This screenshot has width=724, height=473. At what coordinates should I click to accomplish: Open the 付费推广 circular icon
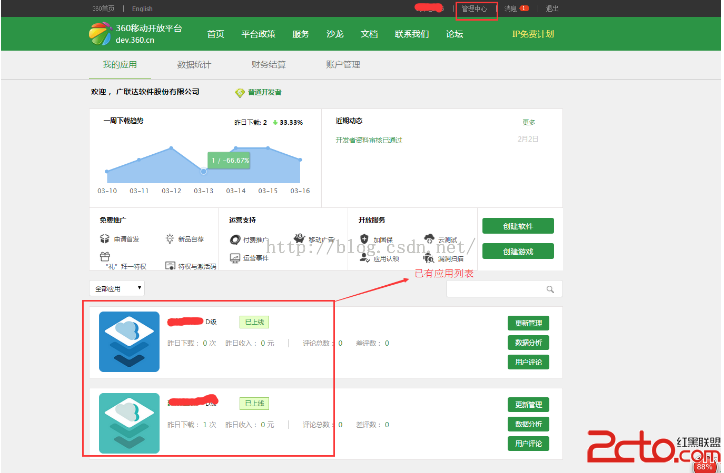click(235, 240)
